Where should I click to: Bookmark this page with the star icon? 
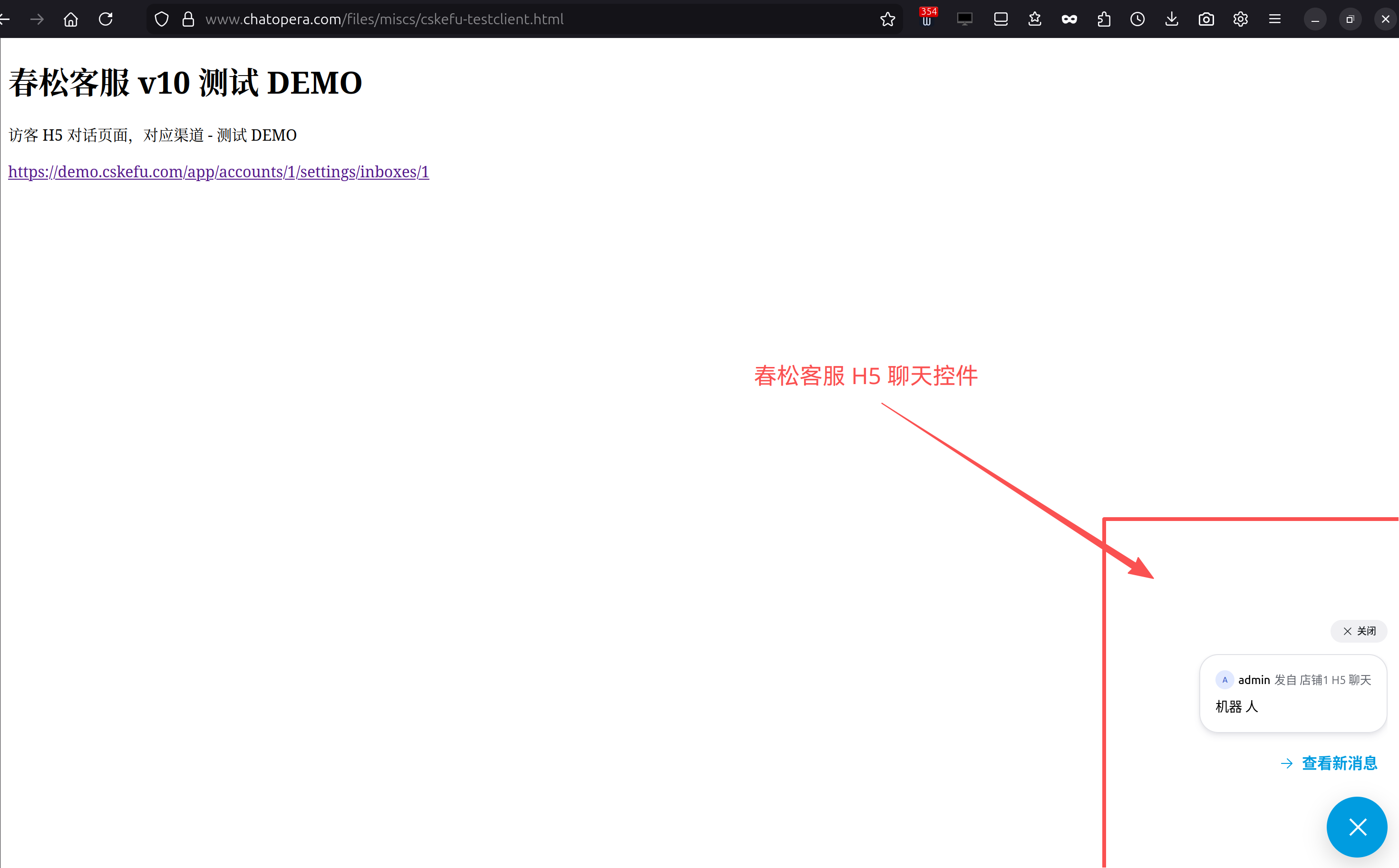coord(887,19)
